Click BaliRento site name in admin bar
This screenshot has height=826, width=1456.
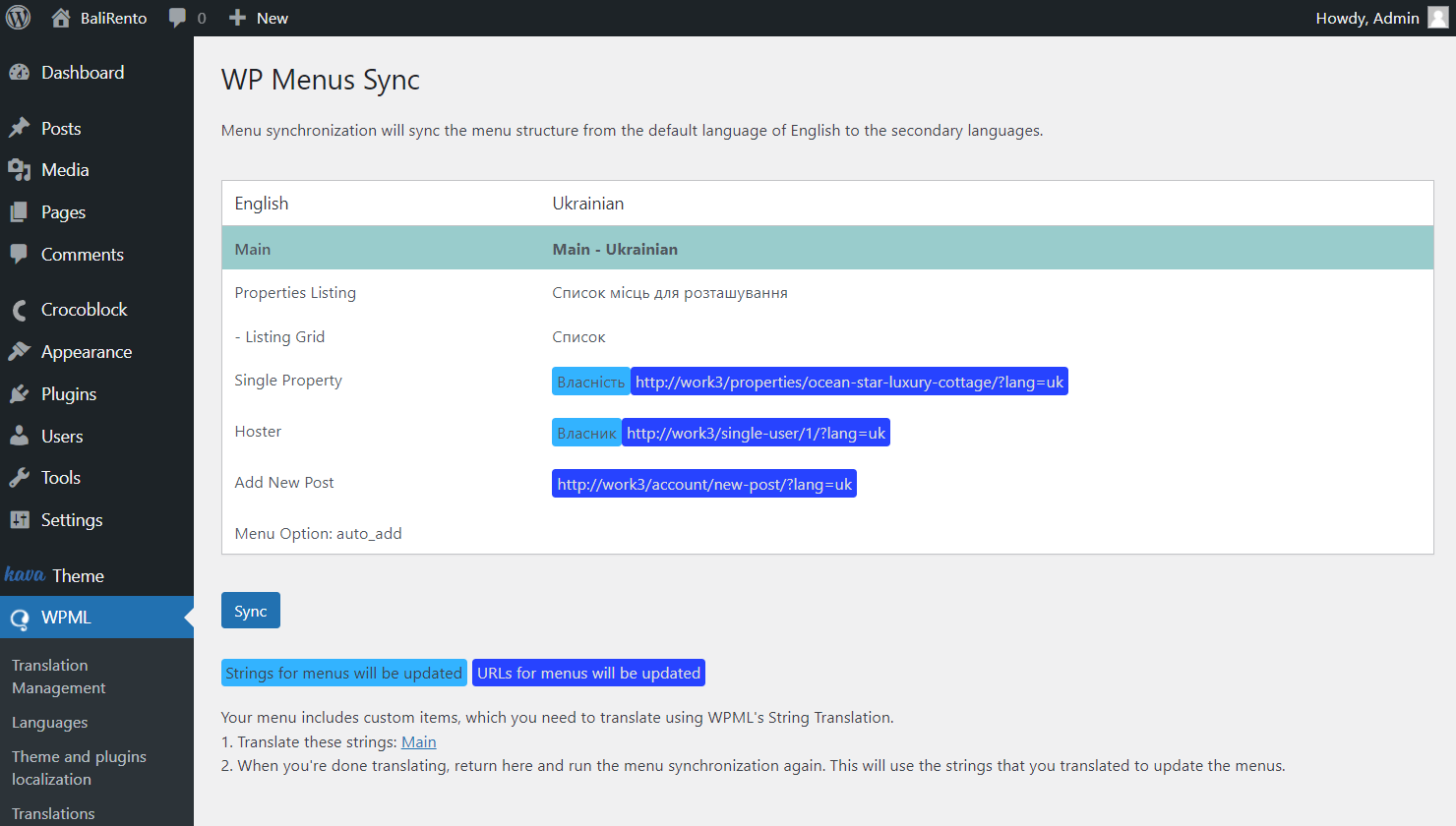(114, 18)
